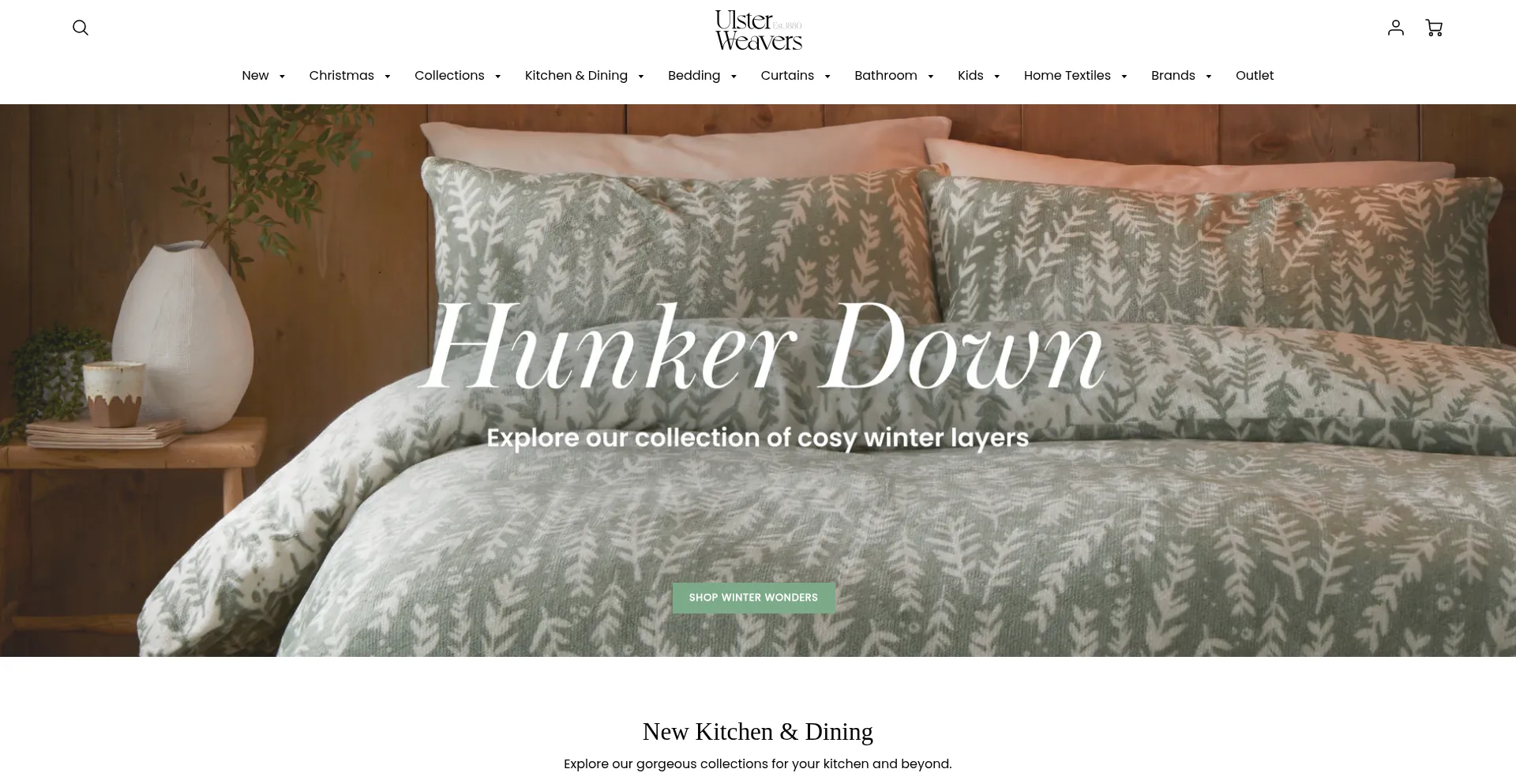
Task: Expand the Collections dropdown arrow
Action: (497, 77)
